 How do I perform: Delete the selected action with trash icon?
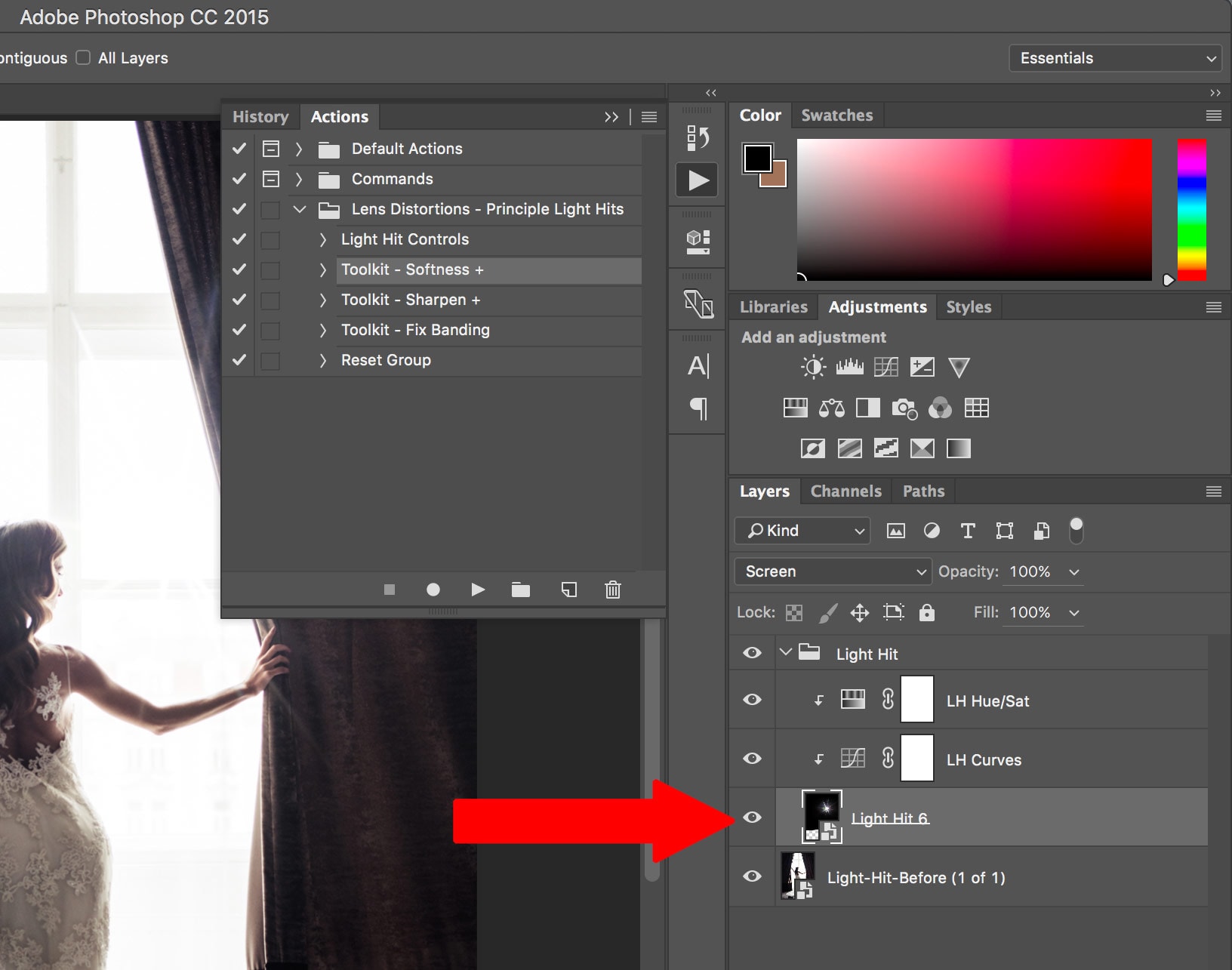pyautogui.click(x=613, y=590)
